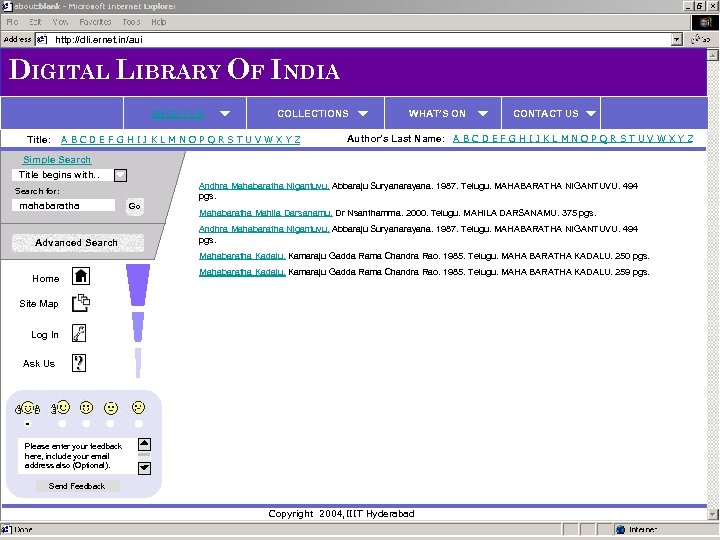Click the Home house icon
This screenshot has width=720, height=540.
[x=81, y=276]
